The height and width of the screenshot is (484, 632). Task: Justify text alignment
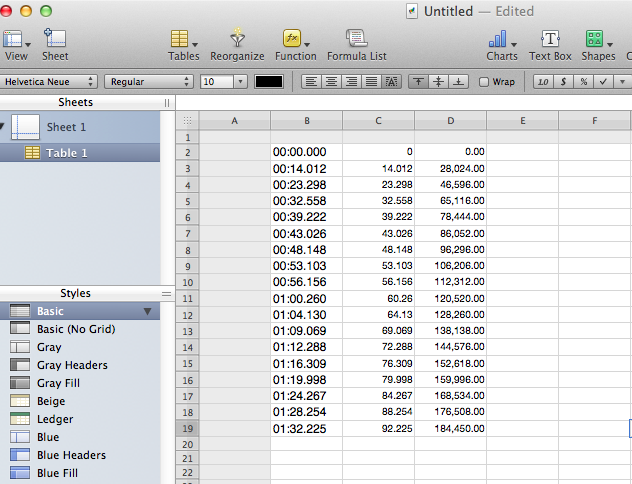coord(371,82)
